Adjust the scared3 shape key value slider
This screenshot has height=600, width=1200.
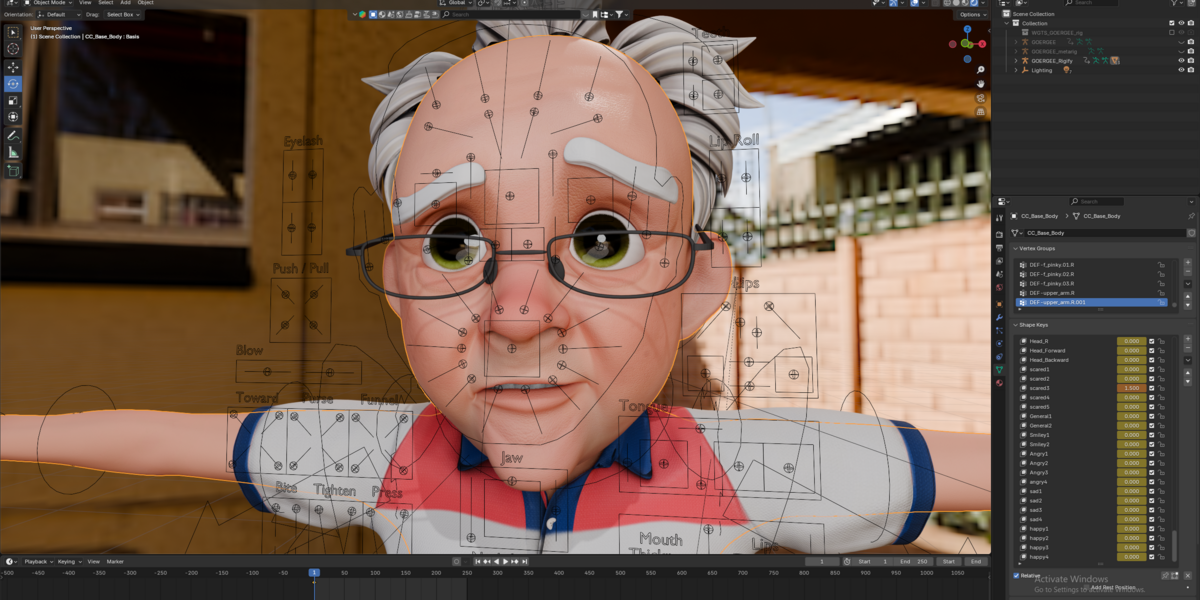[1131, 388]
